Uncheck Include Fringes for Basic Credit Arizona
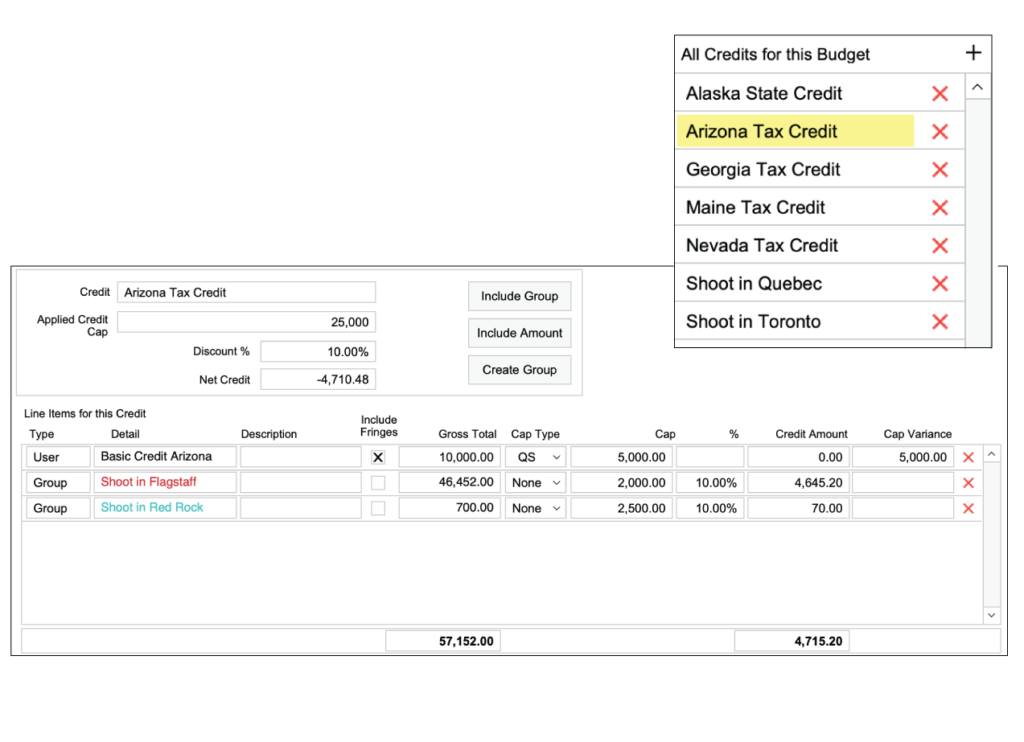The width and height of the screenshot is (1024, 742). coord(378,457)
